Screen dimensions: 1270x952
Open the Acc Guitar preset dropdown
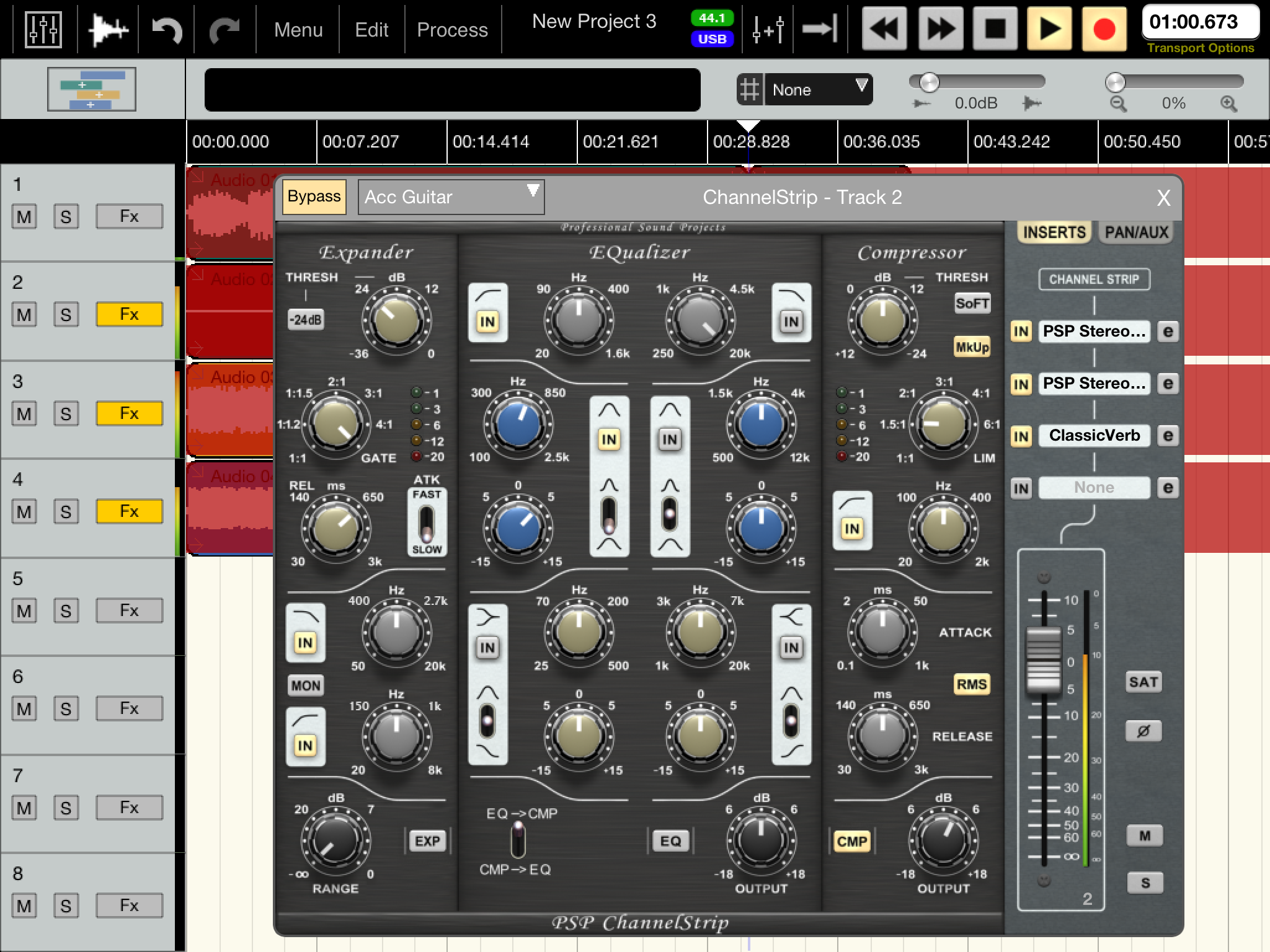point(451,197)
